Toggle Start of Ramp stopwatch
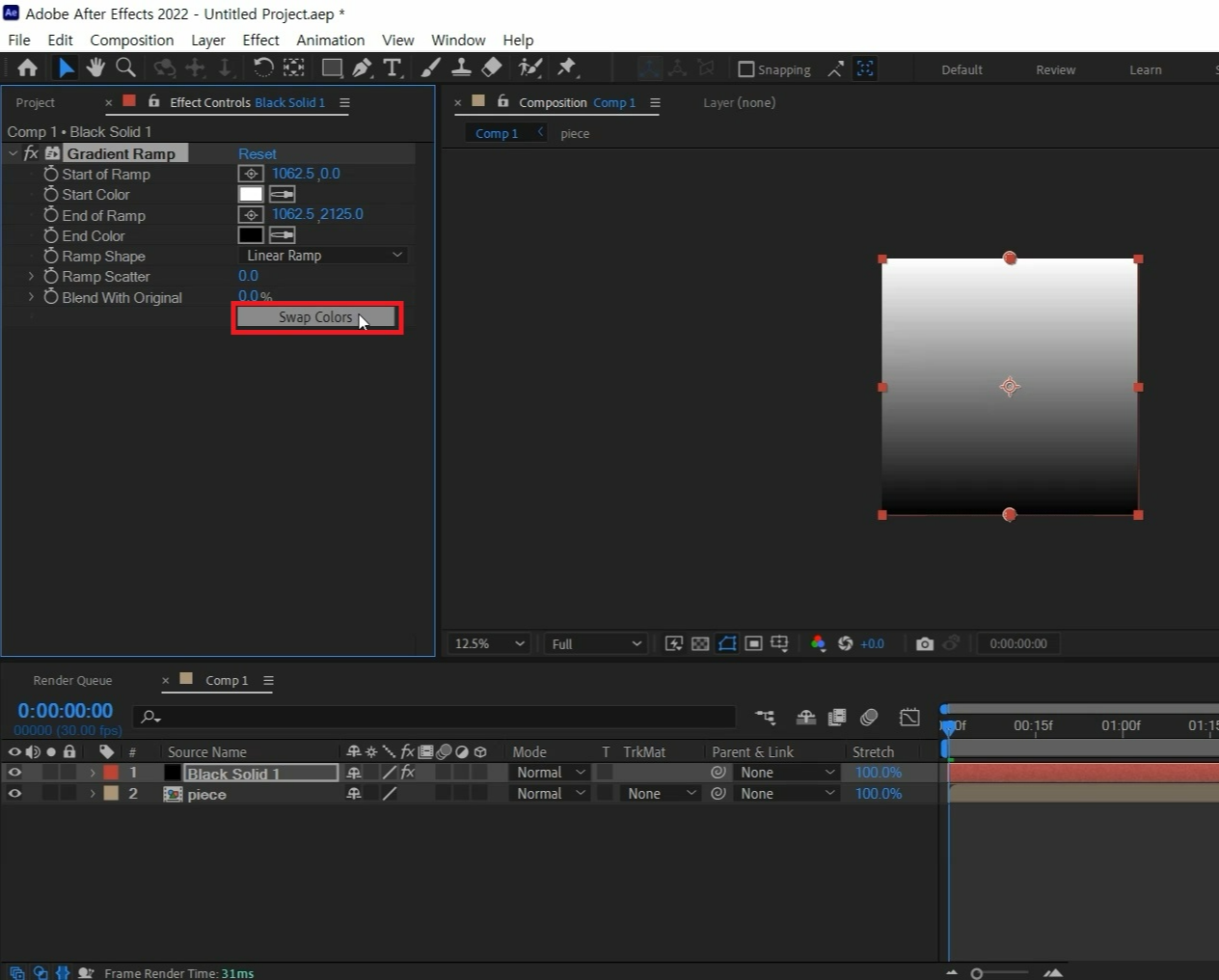Viewport: 1219px width, 980px height. (x=51, y=174)
